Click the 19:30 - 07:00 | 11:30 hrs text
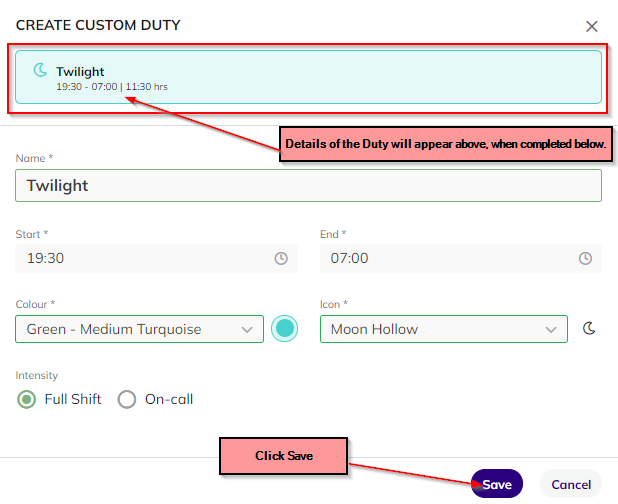 click(112, 87)
